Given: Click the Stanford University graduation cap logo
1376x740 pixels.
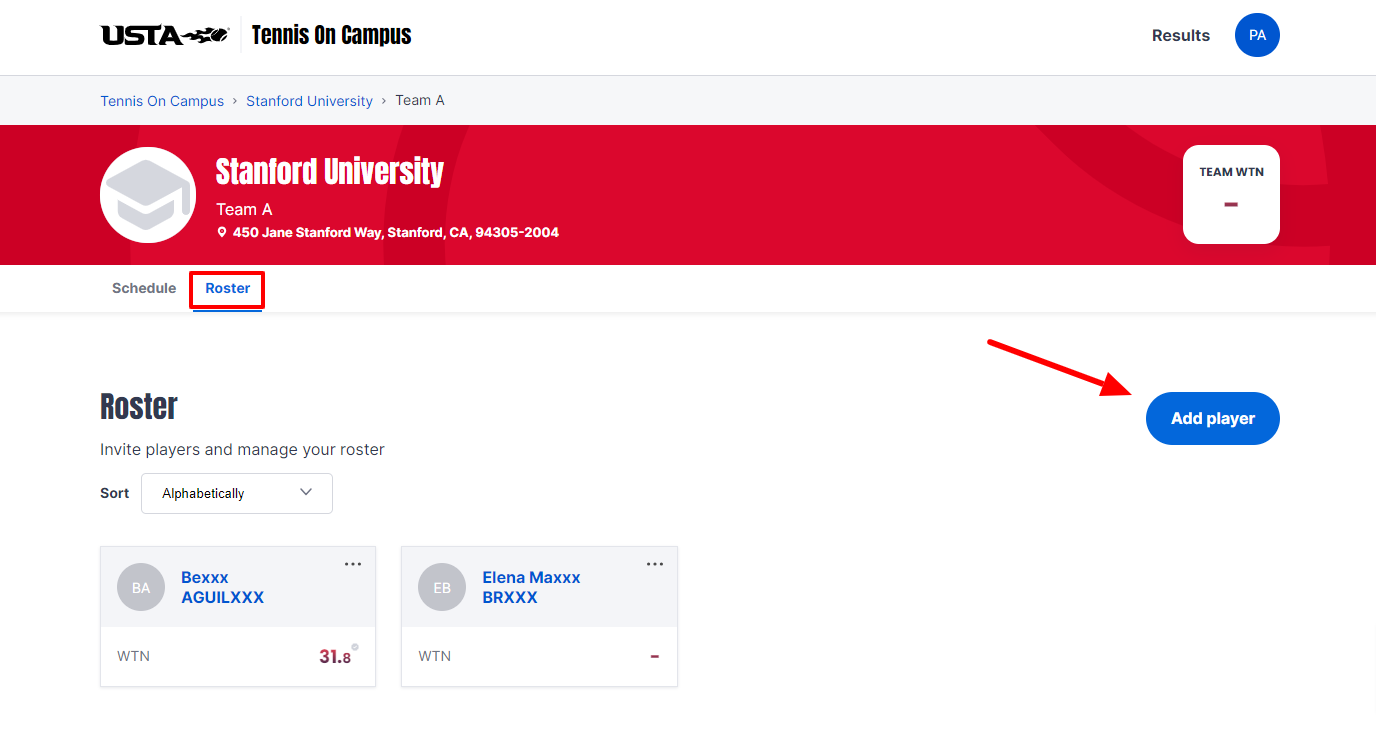Looking at the screenshot, I should click(148, 195).
